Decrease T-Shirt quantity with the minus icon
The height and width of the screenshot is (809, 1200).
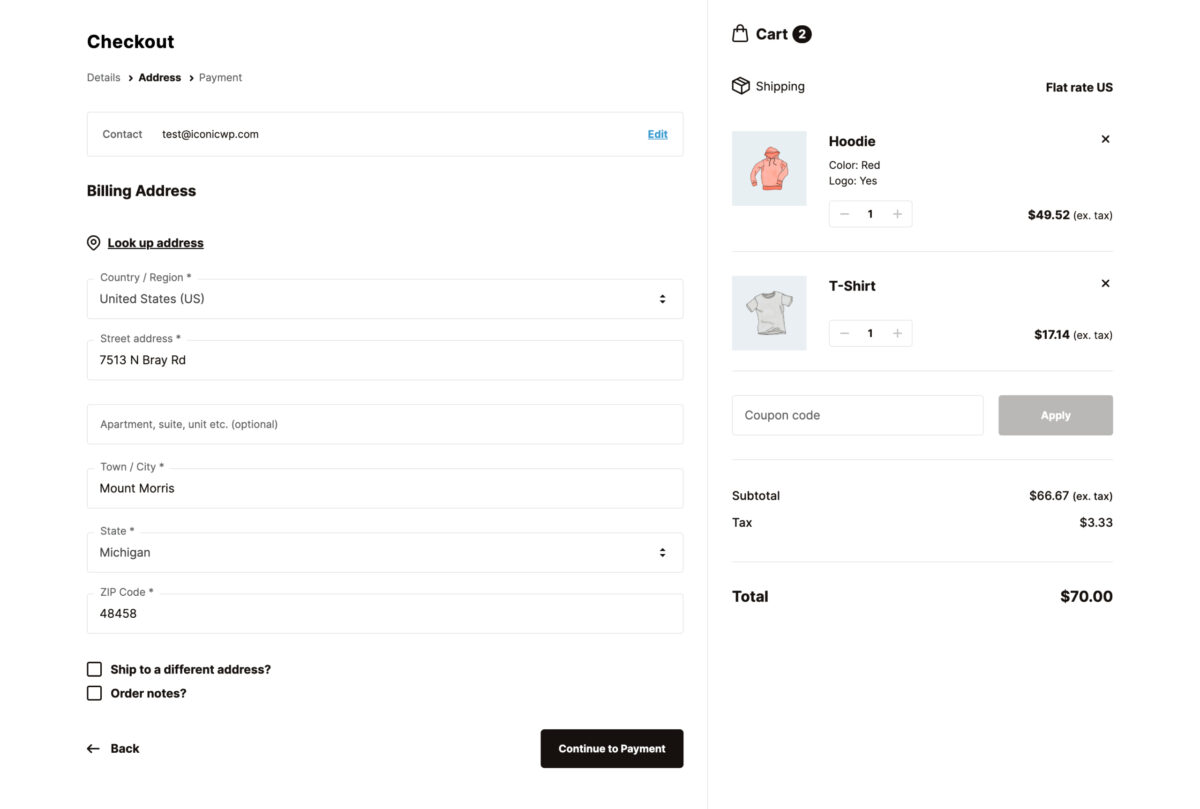(x=844, y=333)
